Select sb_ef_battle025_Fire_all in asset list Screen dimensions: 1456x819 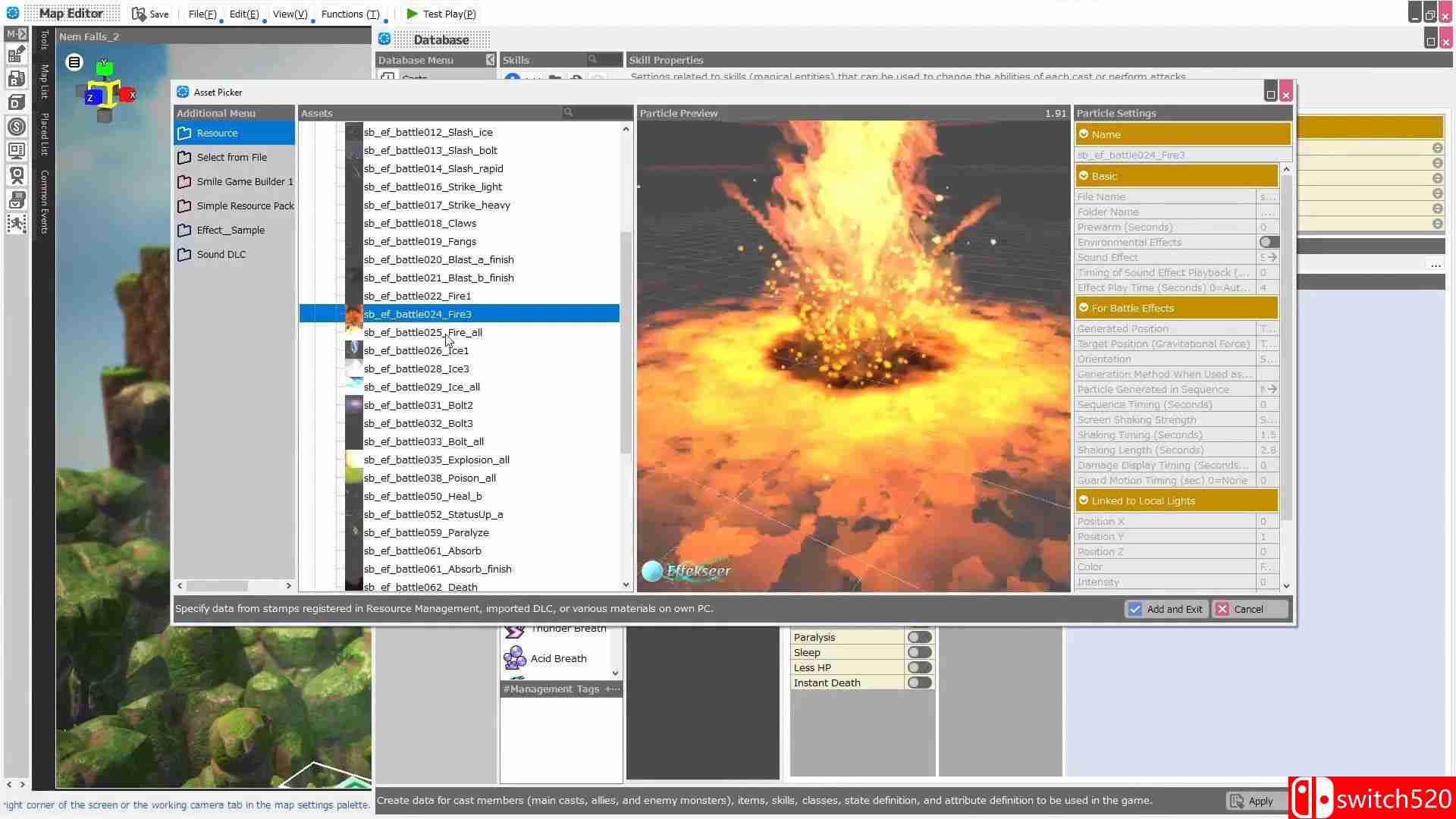422,332
